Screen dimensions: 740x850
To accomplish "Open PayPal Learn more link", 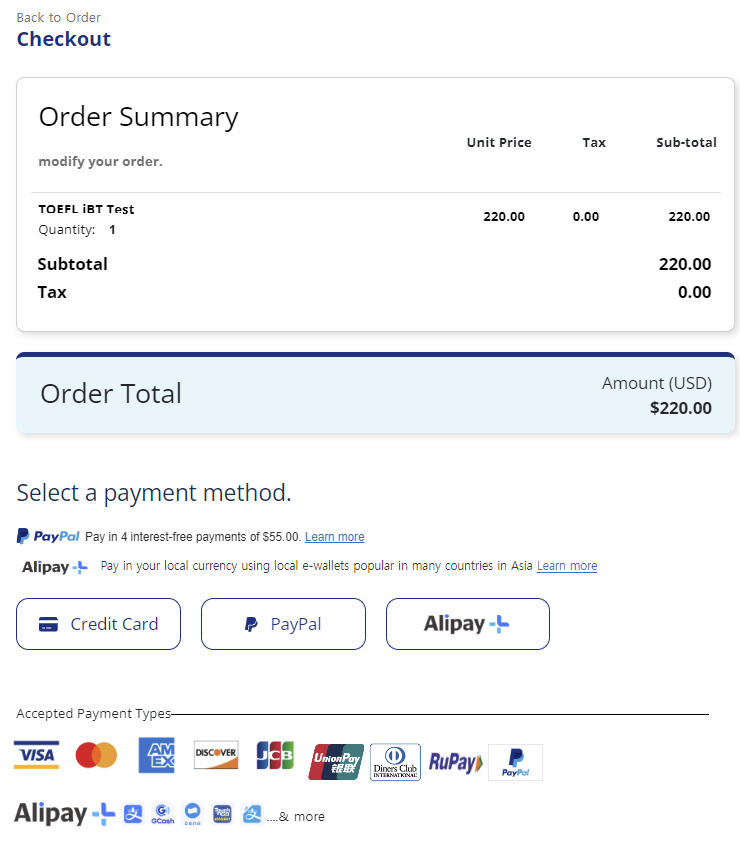I will click(x=334, y=537).
